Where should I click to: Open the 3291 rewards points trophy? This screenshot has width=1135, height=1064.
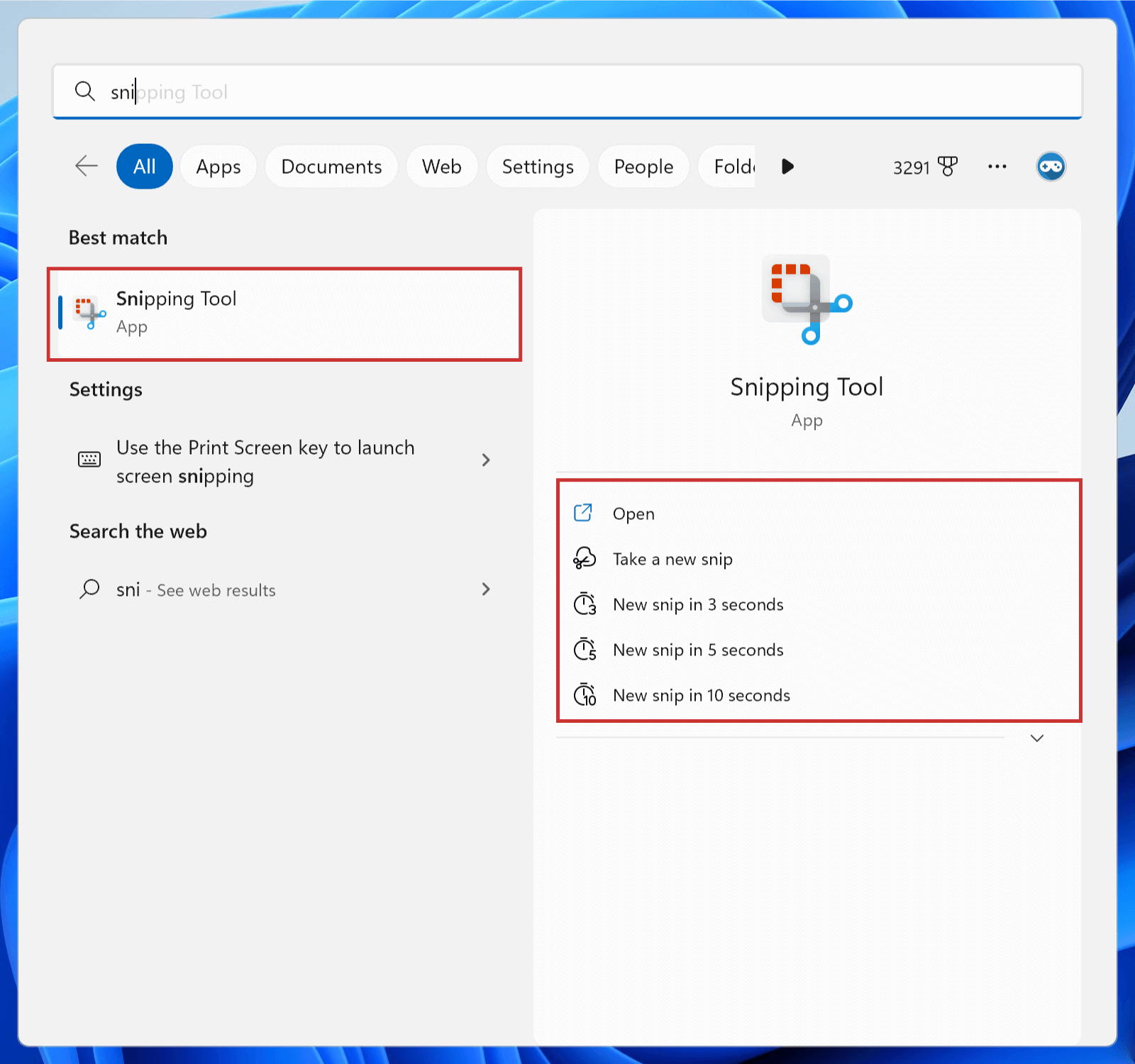(925, 167)
